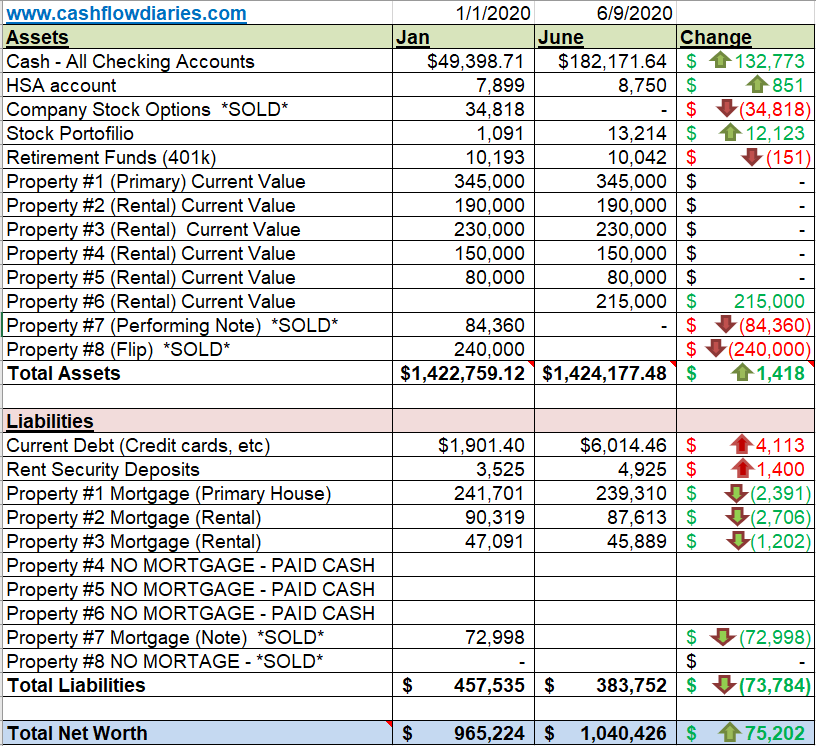Select the HSA account label
This screenshot has height=746, width=816.
point(61,85)
